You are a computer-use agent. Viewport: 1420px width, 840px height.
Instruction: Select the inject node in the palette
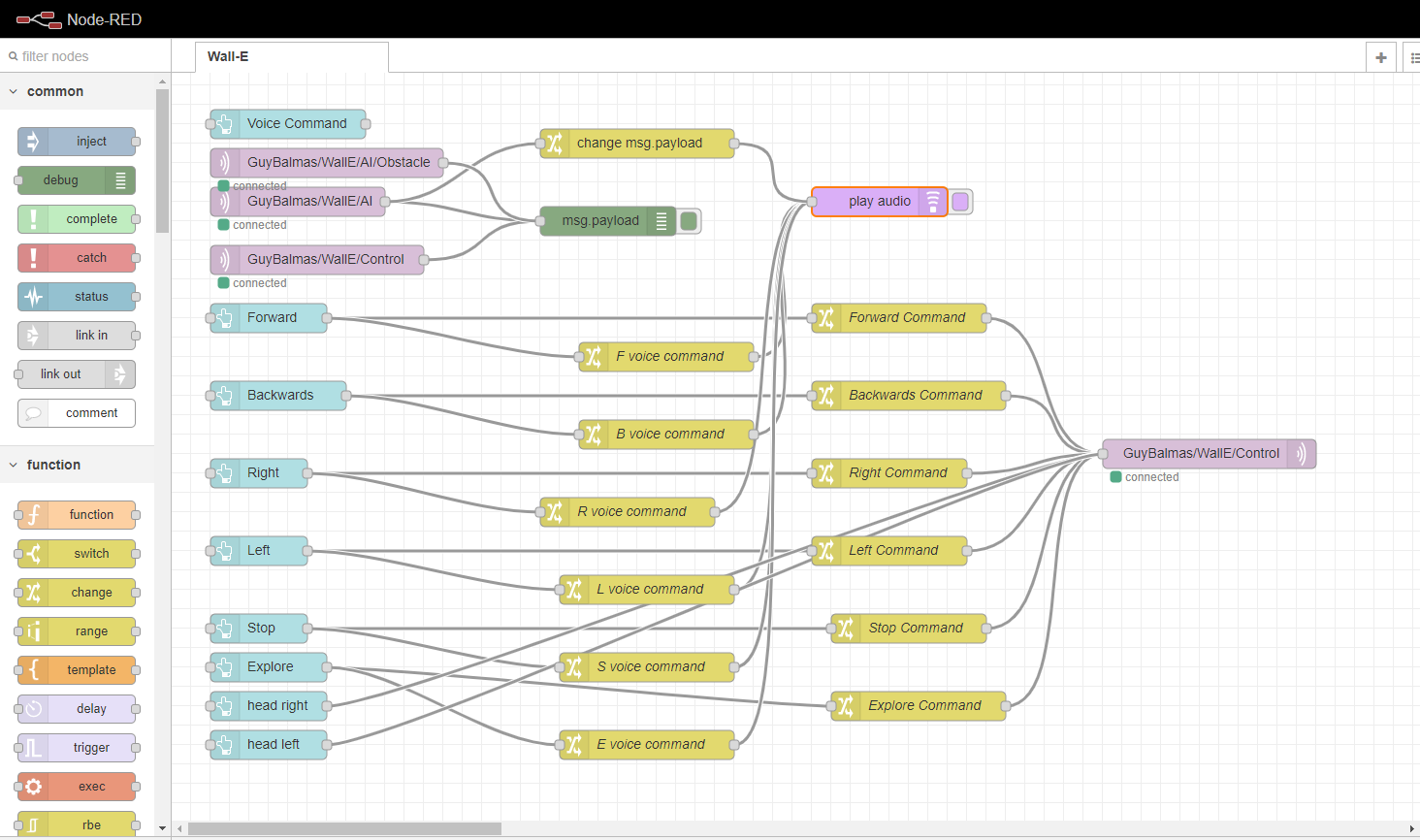coord(77,142)
